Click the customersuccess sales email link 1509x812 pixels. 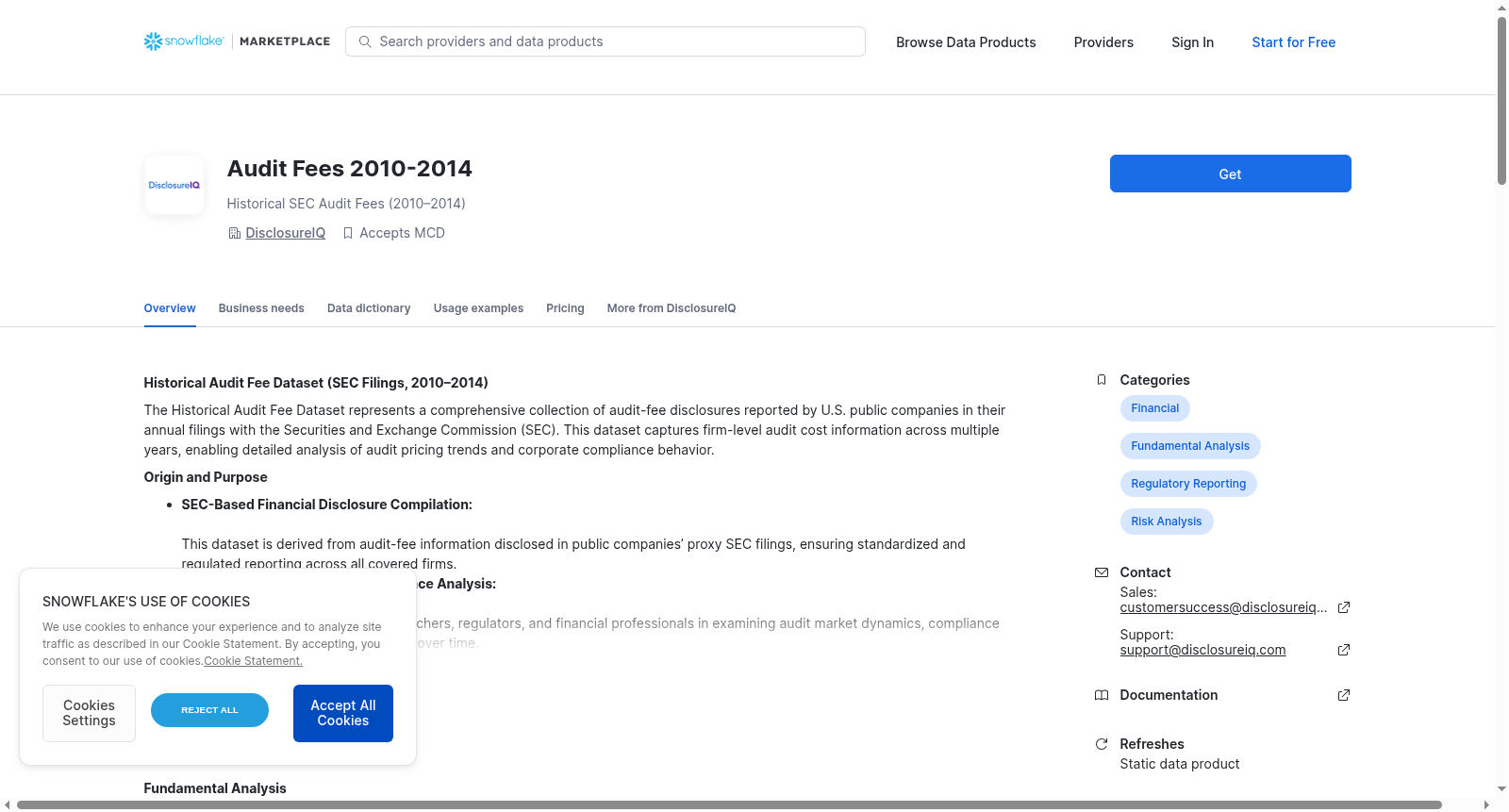[1224, 607]
